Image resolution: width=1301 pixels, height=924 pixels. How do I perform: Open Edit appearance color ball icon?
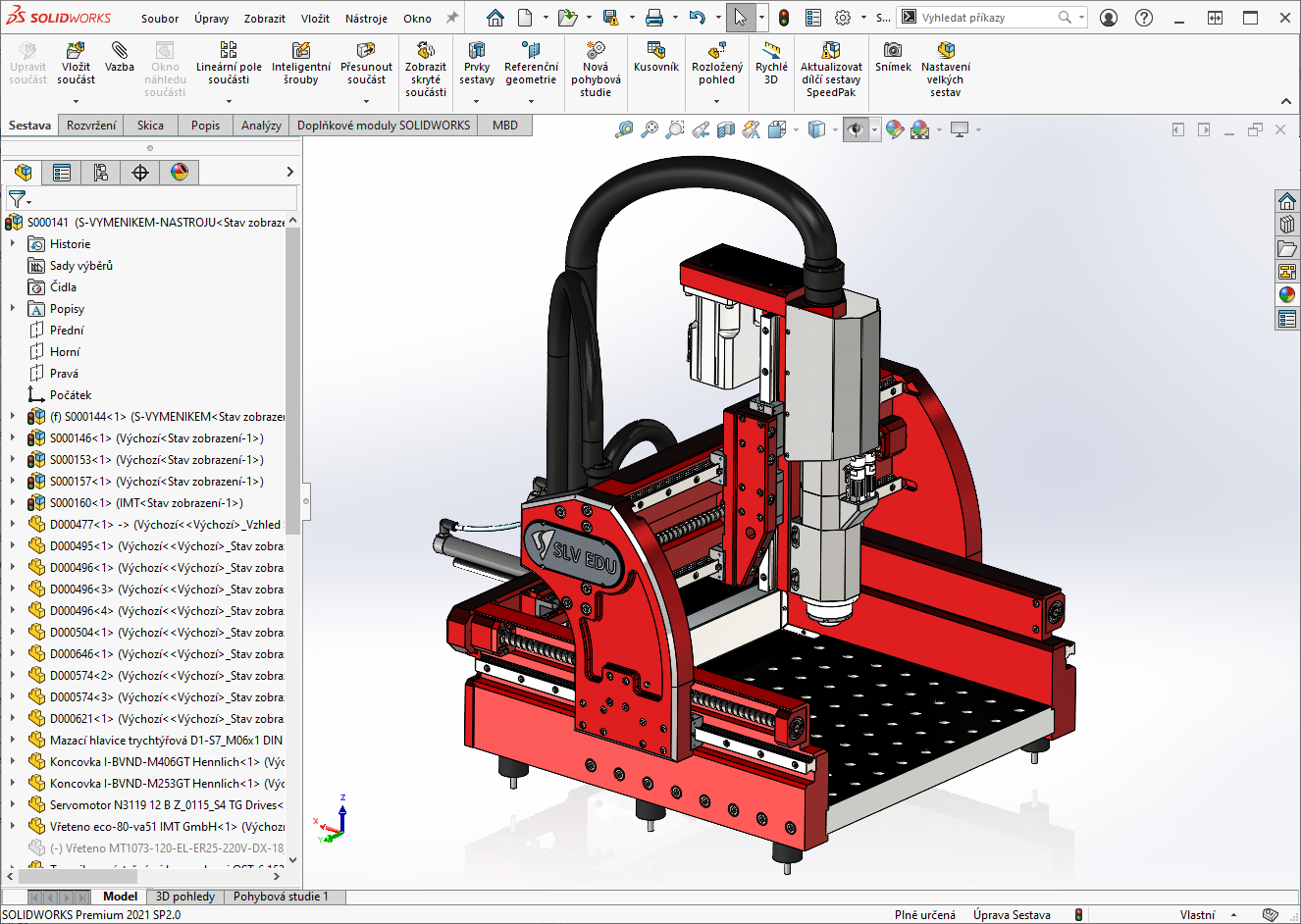[894, 129]
